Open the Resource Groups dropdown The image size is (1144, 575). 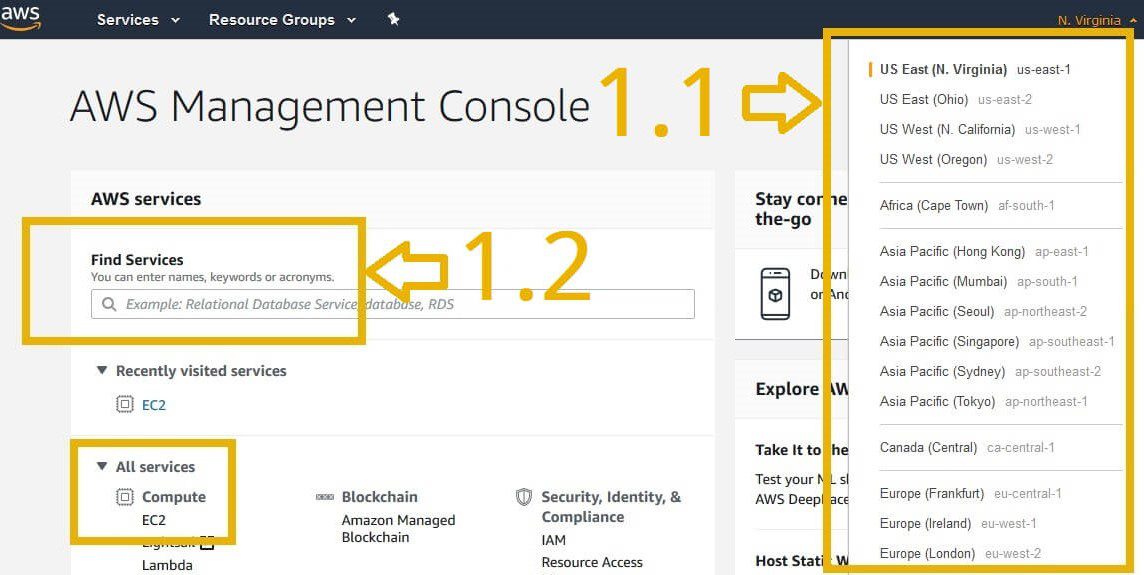(282, 20)
